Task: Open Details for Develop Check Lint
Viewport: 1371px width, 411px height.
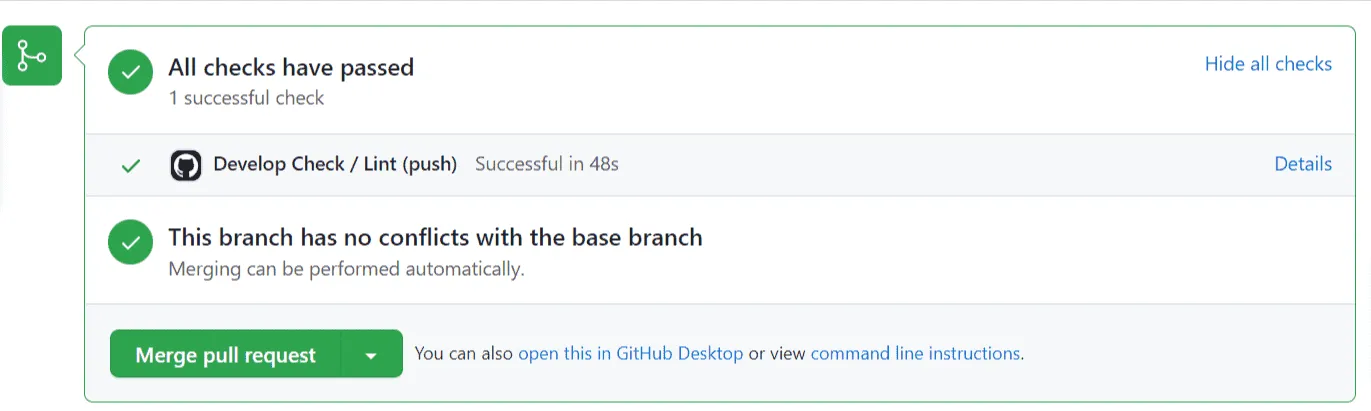Action: click(x=1302, y=164)
